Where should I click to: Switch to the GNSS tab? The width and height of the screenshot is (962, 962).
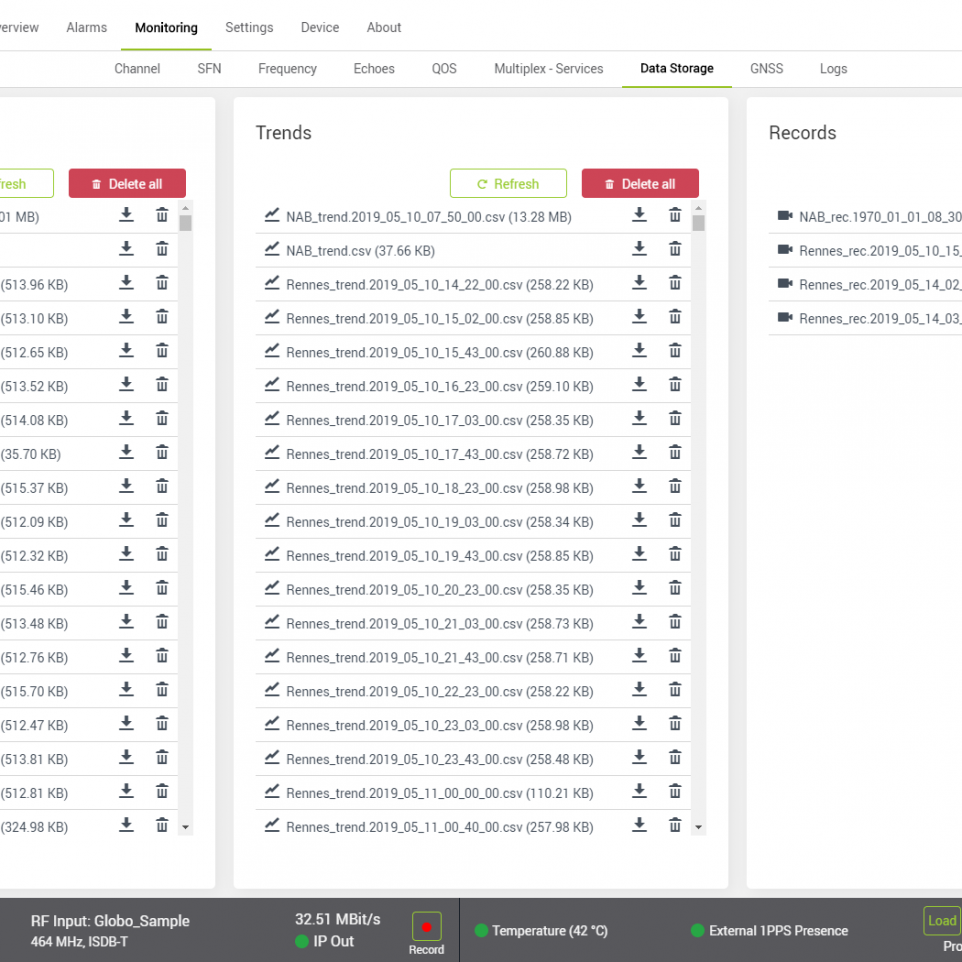tap(767, 69)
